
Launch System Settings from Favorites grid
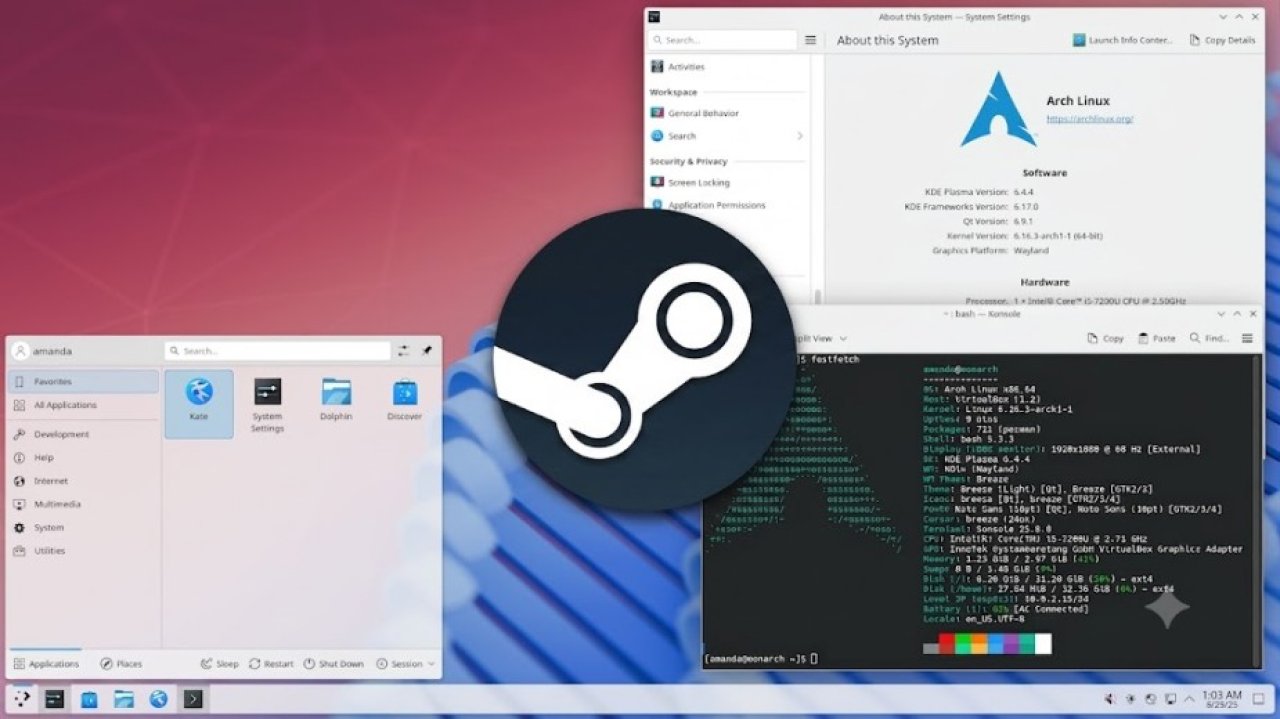[267, 403]
